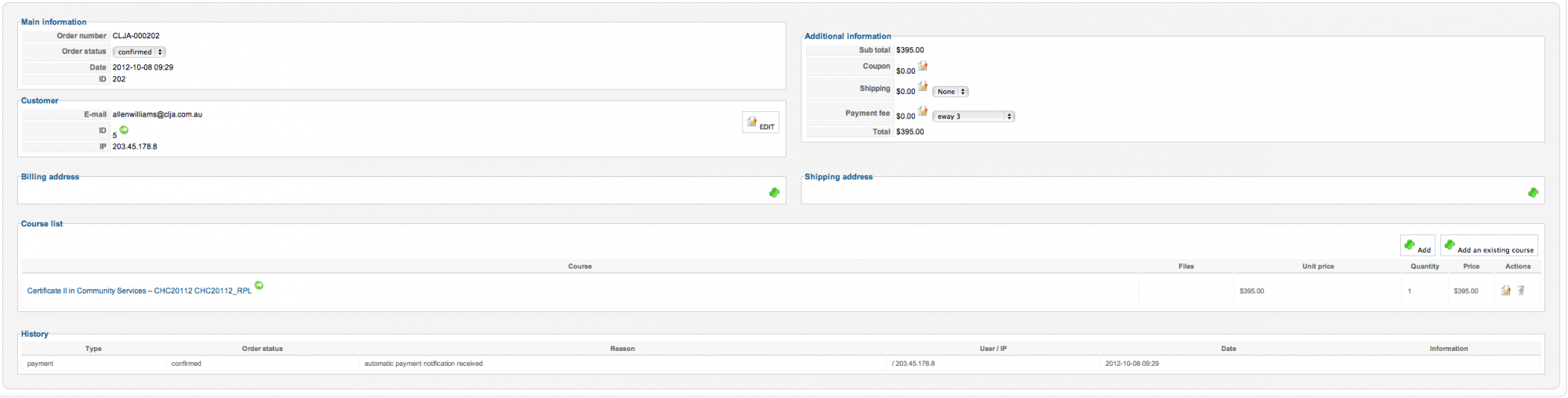This screenshot has width=1568, height=398.
Task: Open the payment method dropdown showing eway 3
Action: (x=973, y=117)
